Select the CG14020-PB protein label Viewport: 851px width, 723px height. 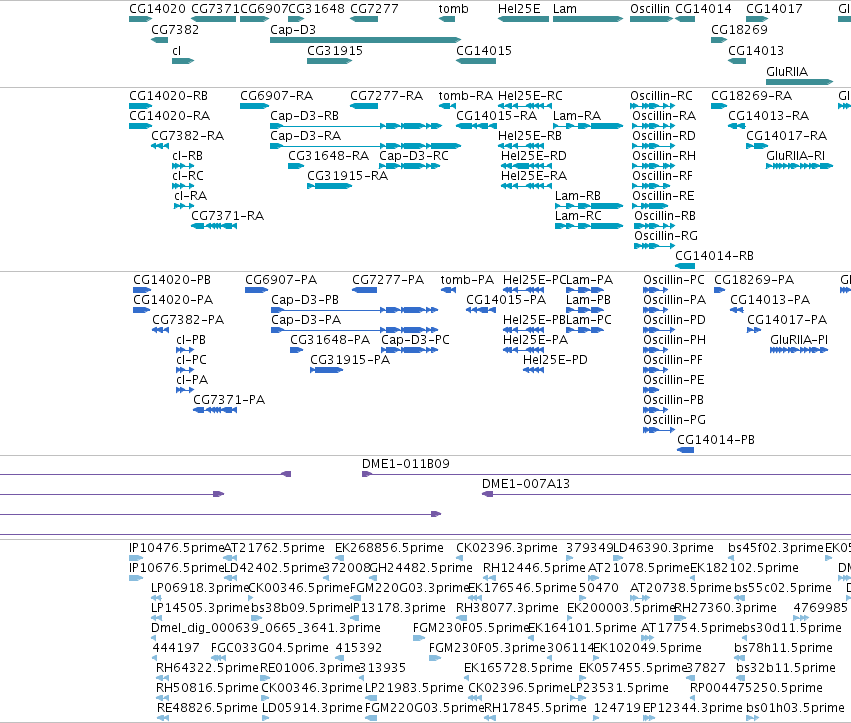pos(172,280)
